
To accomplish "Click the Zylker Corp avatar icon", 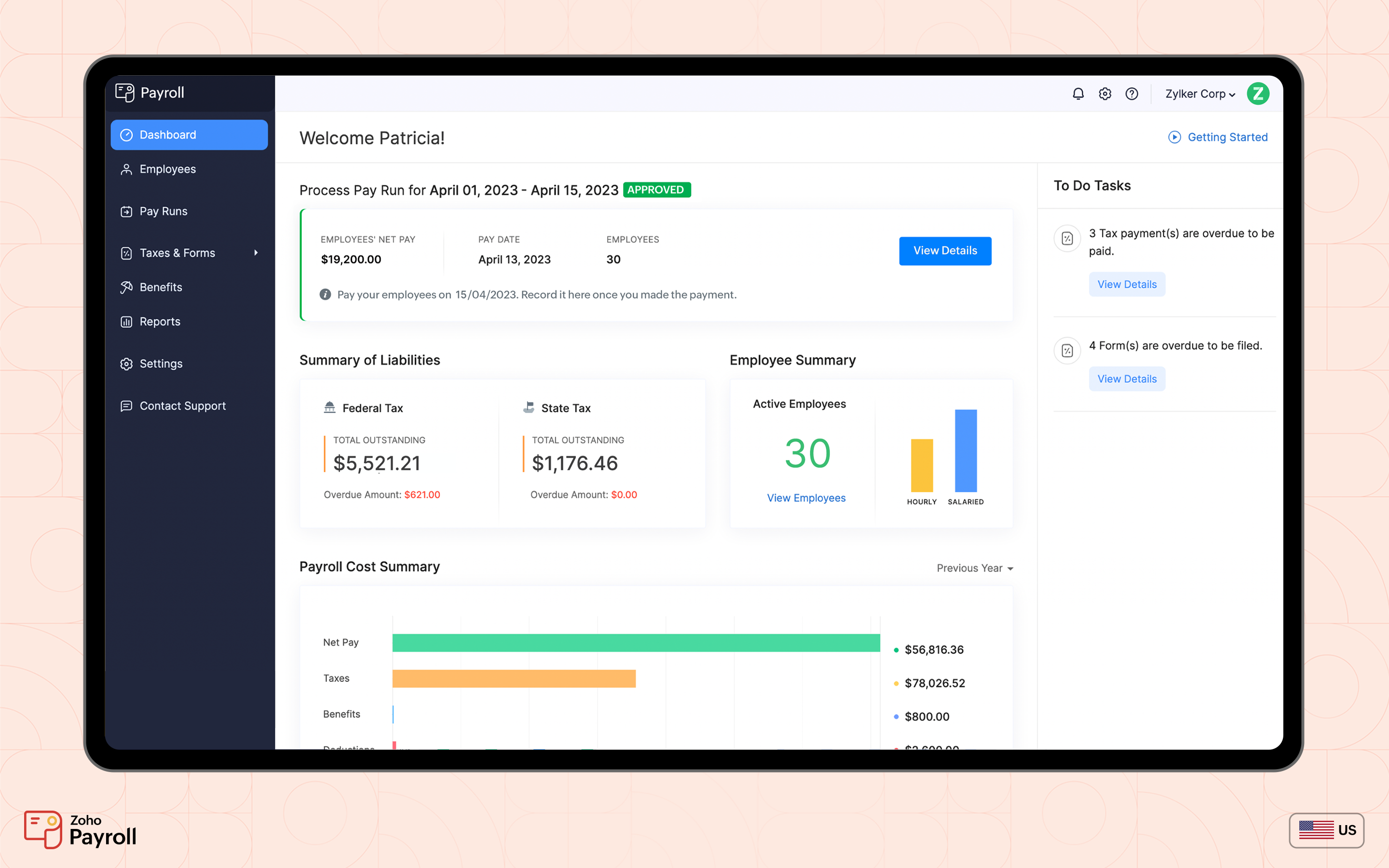I will (1258, 94).
